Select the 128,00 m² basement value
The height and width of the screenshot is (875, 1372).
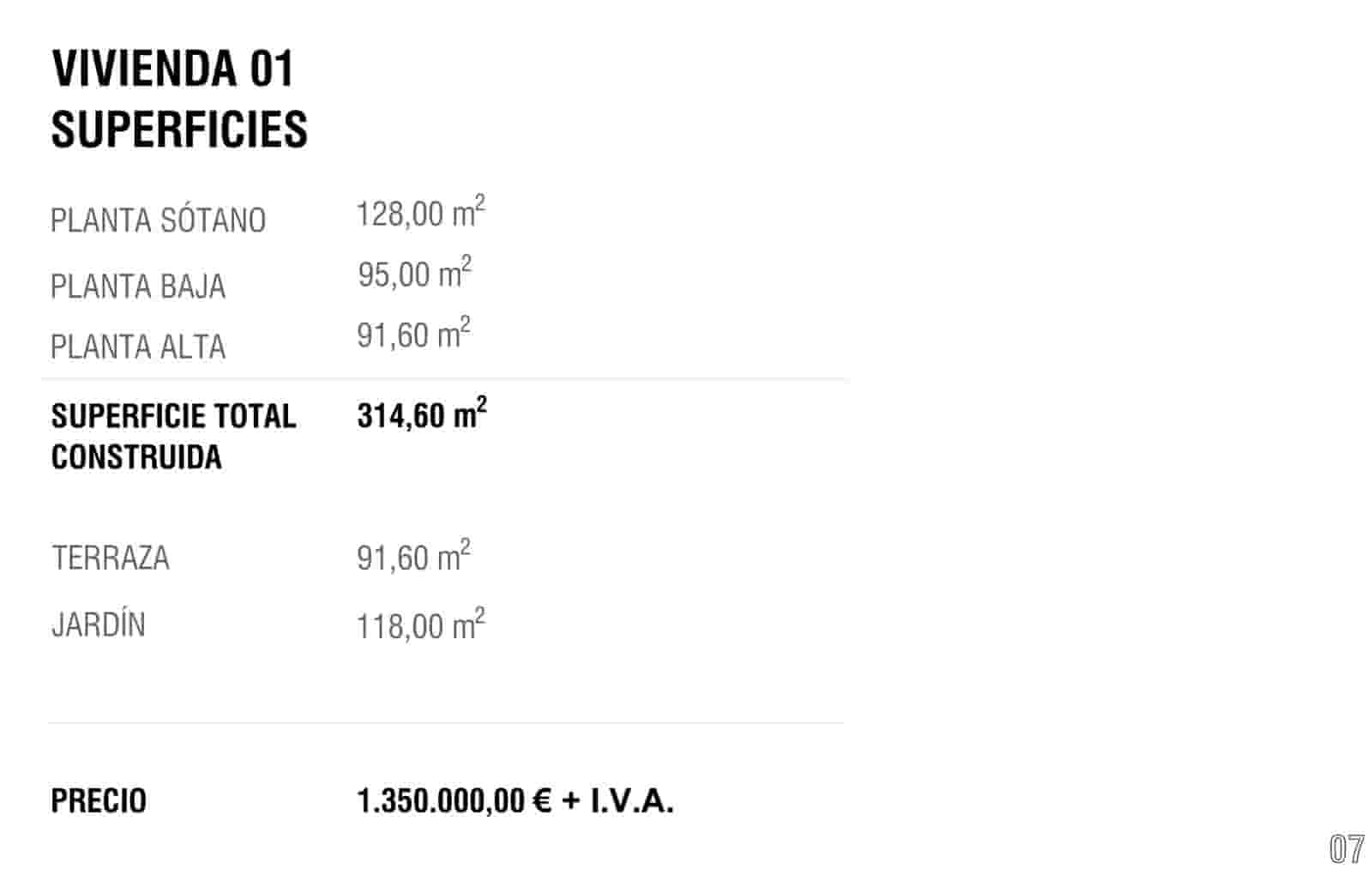[x=420, y=213]
